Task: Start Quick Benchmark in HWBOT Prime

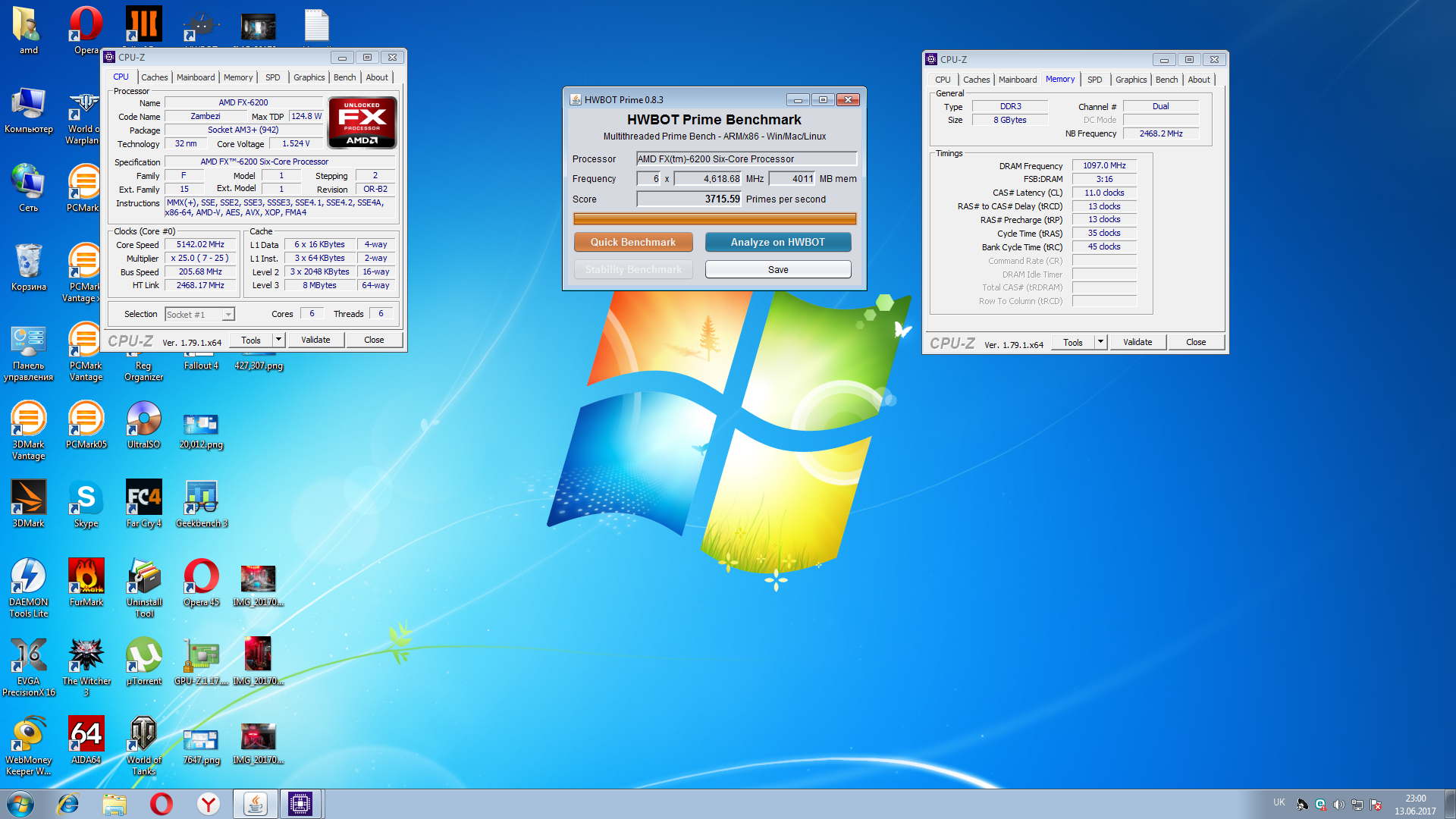Action: pyautogui.click(x=633, y=242)
